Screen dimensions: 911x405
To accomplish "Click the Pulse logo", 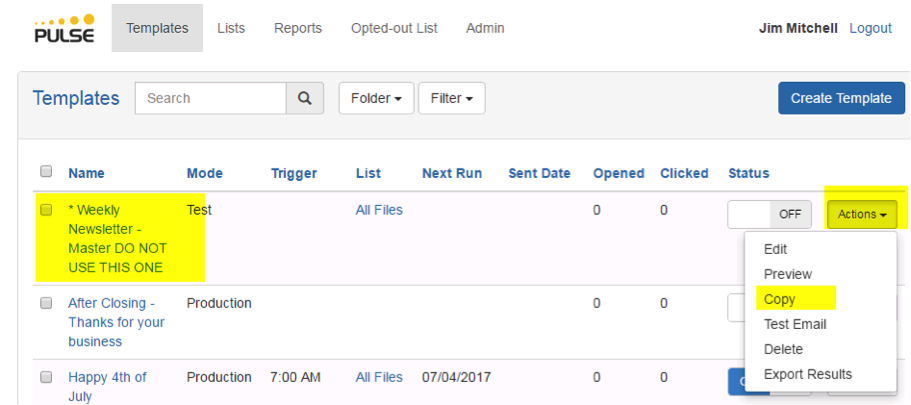I will coord(64,28).
